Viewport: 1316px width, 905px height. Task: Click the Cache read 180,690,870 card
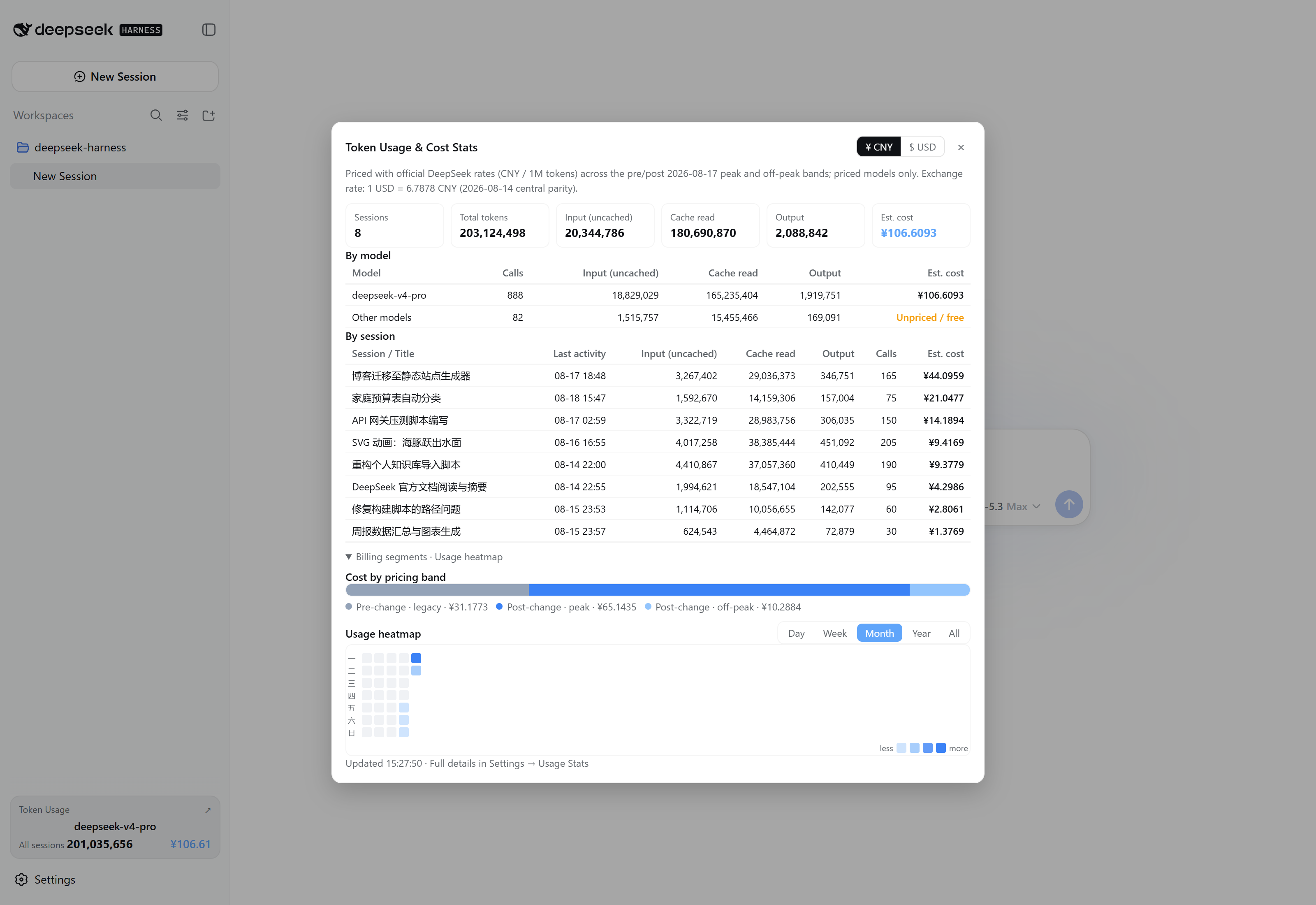tap(710, 226)
